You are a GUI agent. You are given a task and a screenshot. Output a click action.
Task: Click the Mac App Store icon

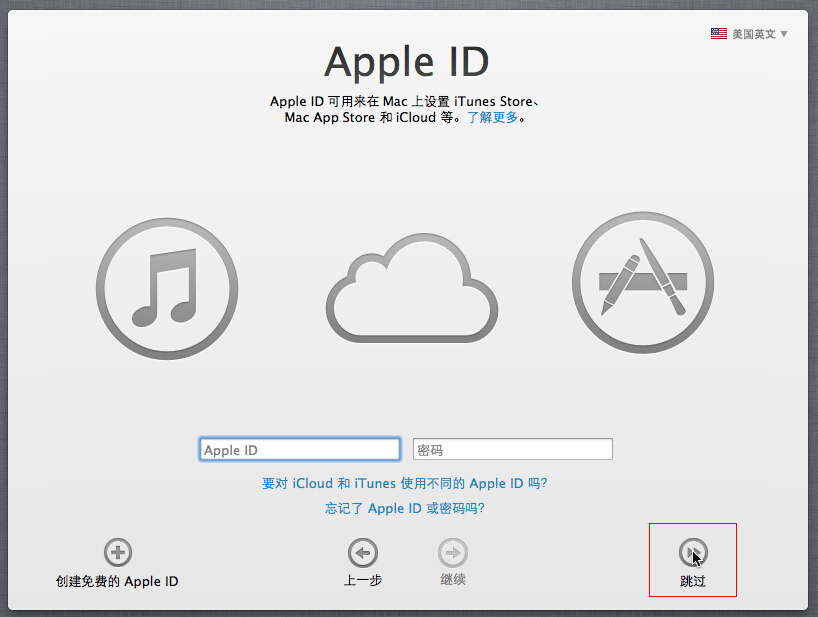[643, 282]
